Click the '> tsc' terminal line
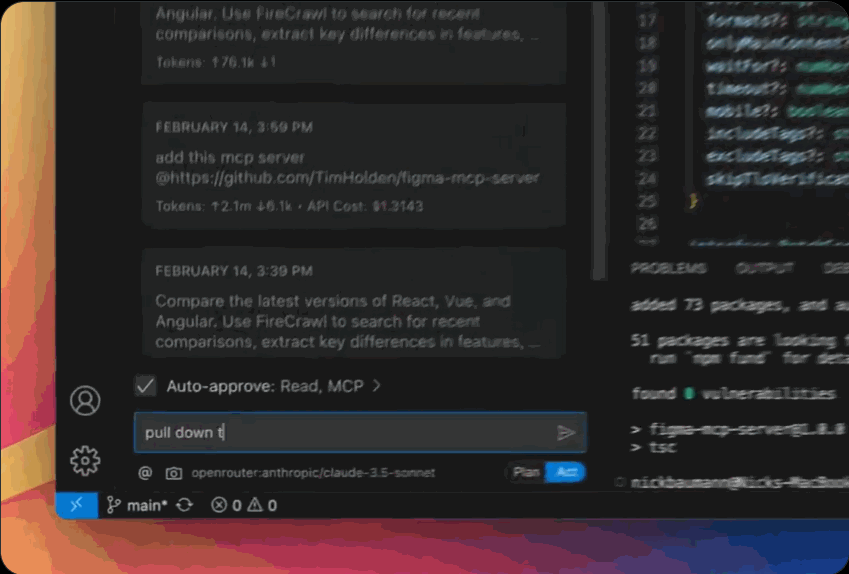The height and width of the screenshot is (574, 849). point(654,448)
